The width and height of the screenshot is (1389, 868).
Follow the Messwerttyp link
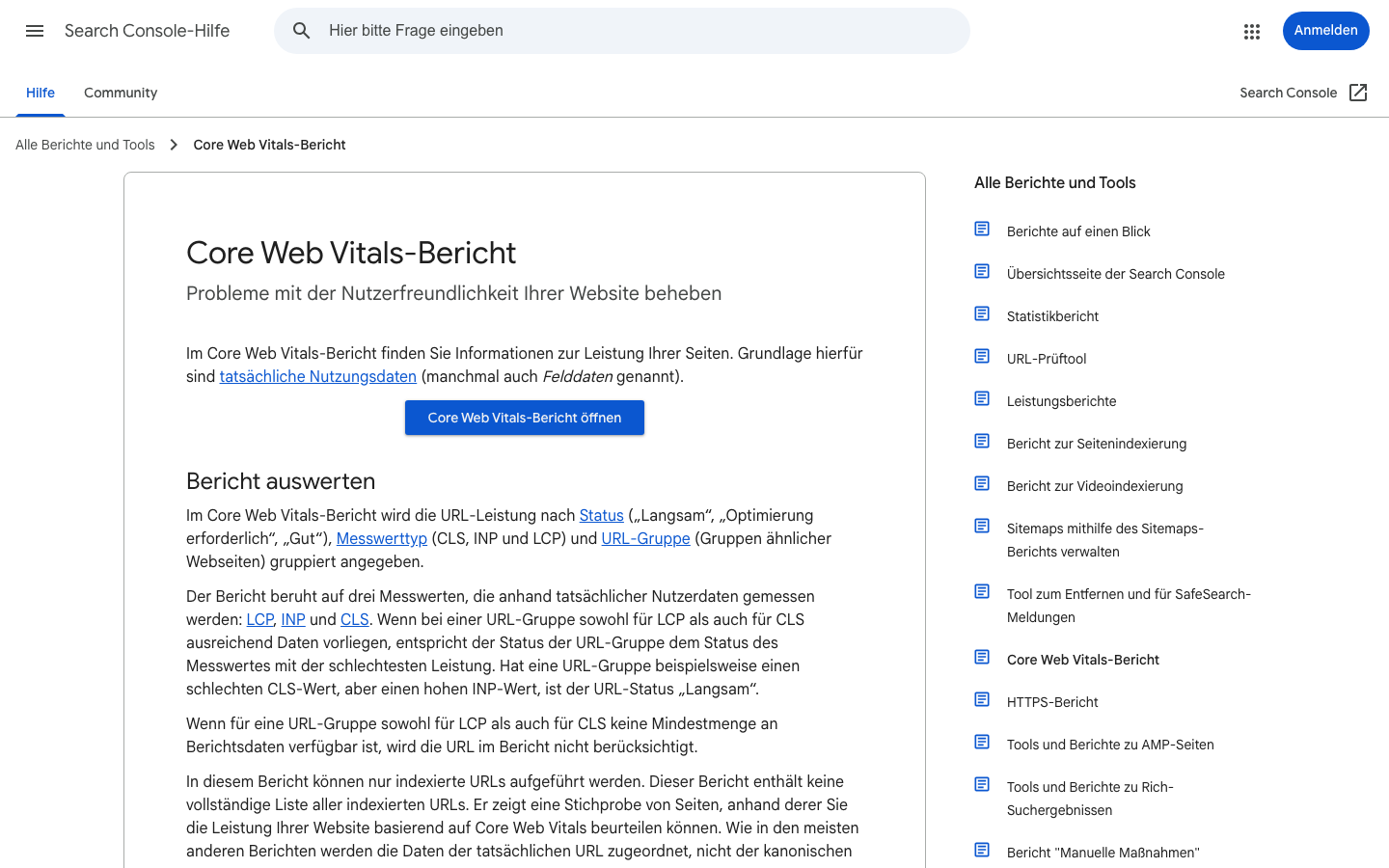tap(382, 538)
